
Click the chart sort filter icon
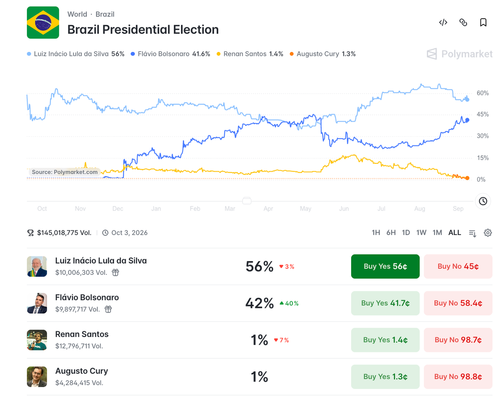pyautogui.click(x=472, y=233)
